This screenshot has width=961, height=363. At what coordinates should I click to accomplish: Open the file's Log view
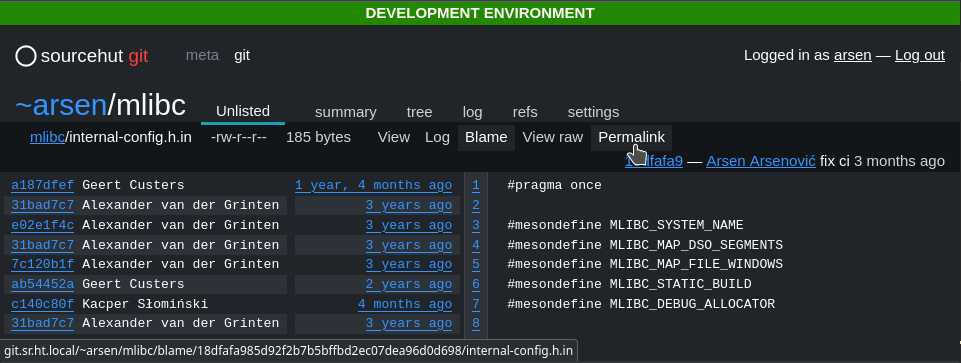(438, 137)
